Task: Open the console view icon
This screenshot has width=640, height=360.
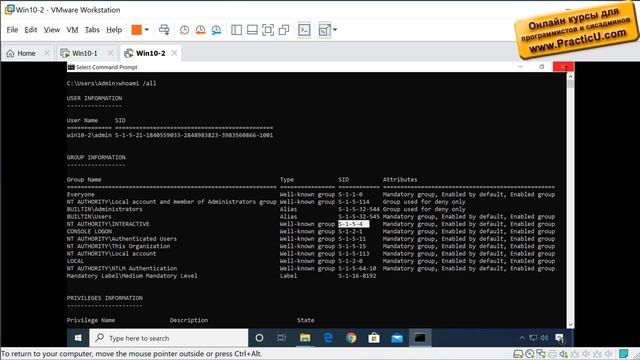Action: tap(304, 30)
